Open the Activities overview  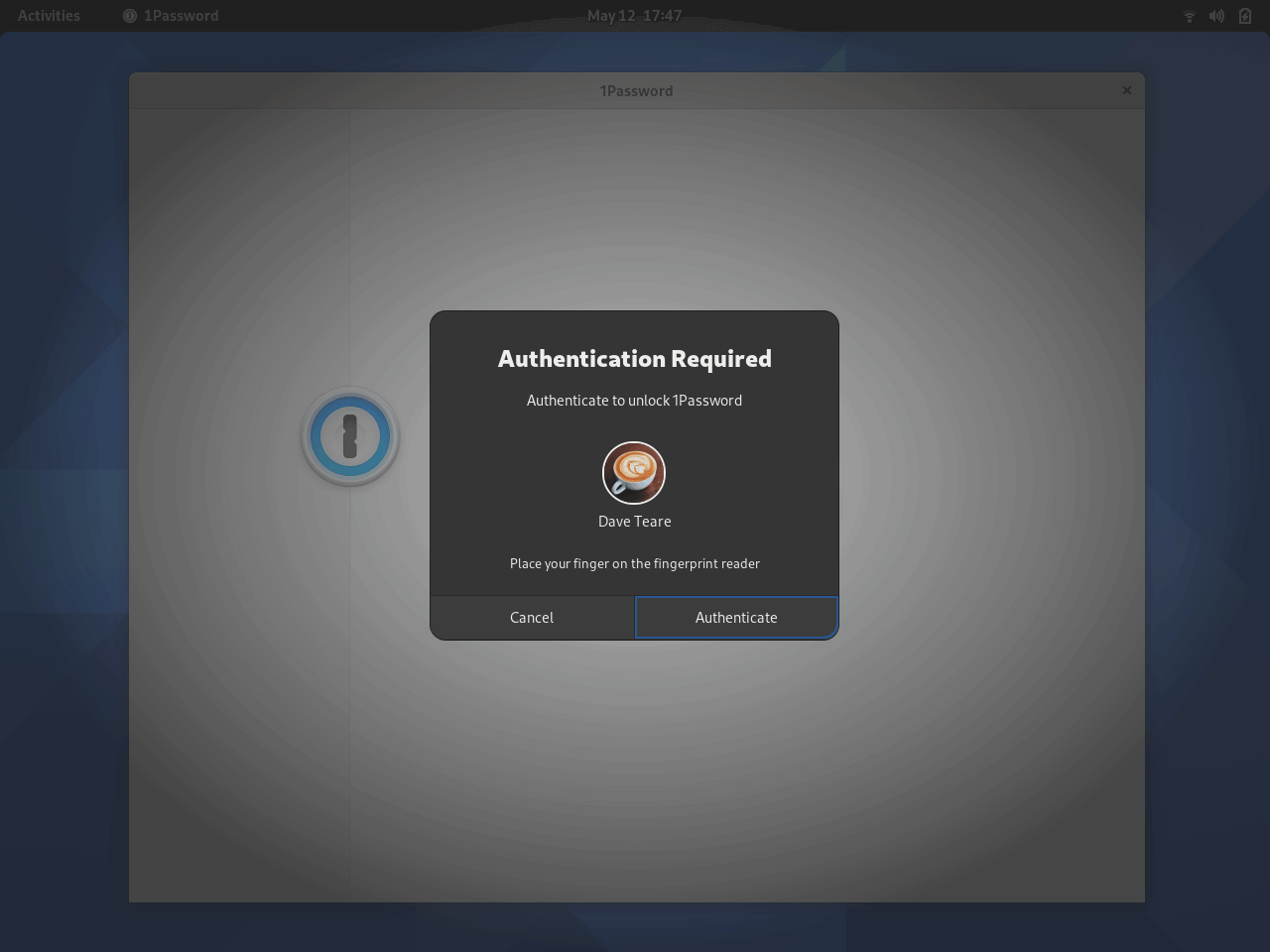pos(48,15)
